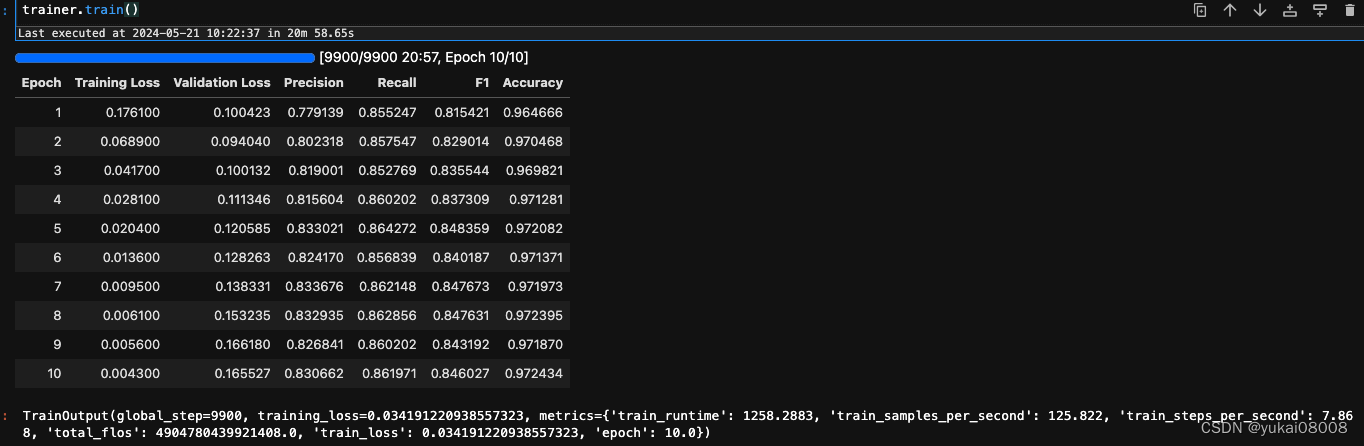
Task: Select F1 value 0.815421
Action: [x=461, y=112]
